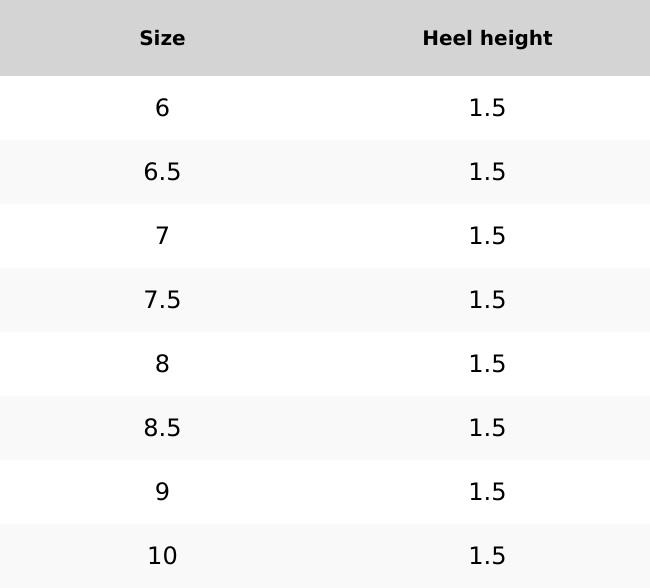
Task: Click heel height value for size 7
Action: (x=487, y=236)
